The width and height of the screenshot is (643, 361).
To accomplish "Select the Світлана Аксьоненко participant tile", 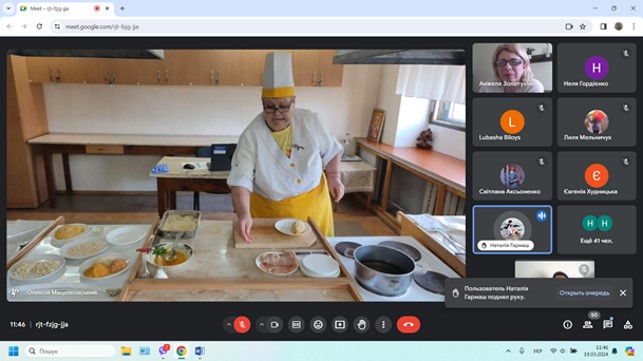I will tap(512, 176).
